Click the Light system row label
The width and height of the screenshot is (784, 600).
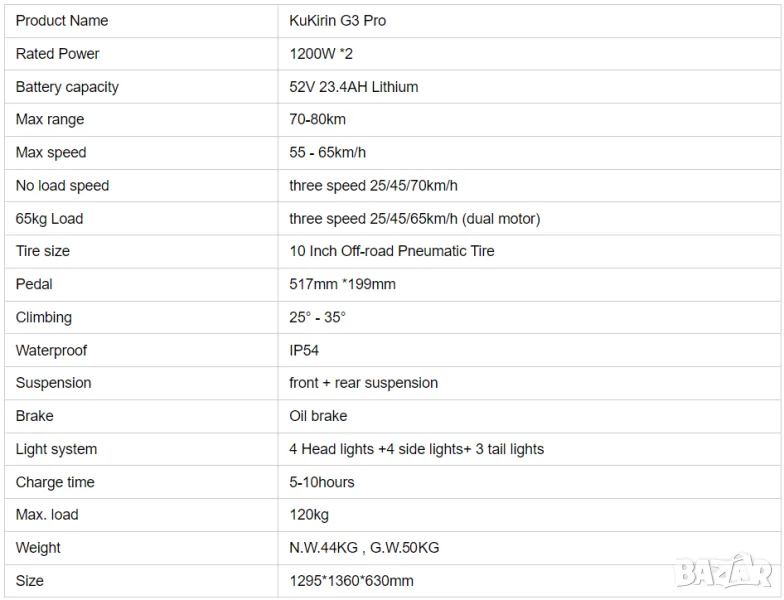click(56, 449)
